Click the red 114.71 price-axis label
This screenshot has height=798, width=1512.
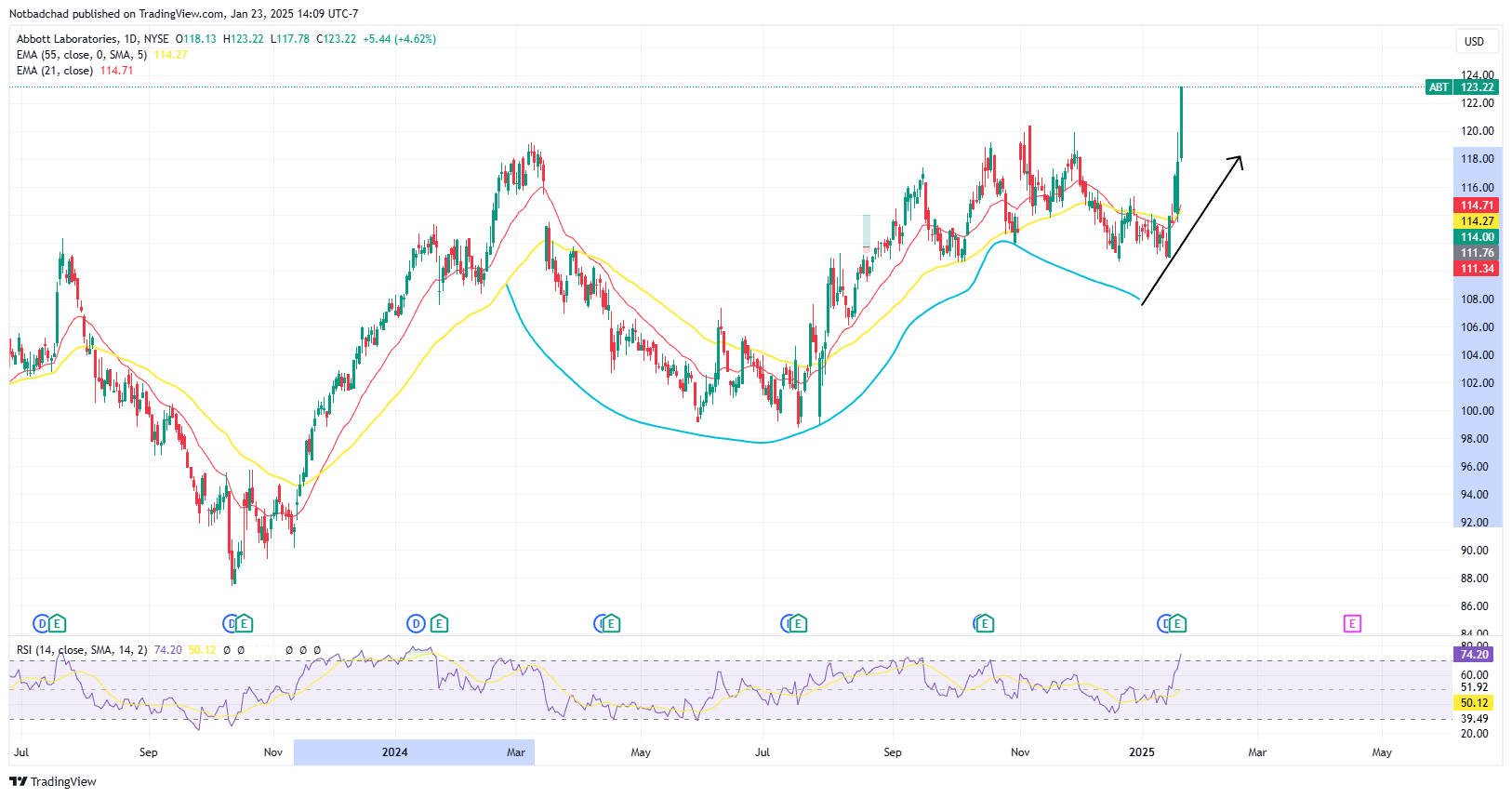coord(1477,206)
